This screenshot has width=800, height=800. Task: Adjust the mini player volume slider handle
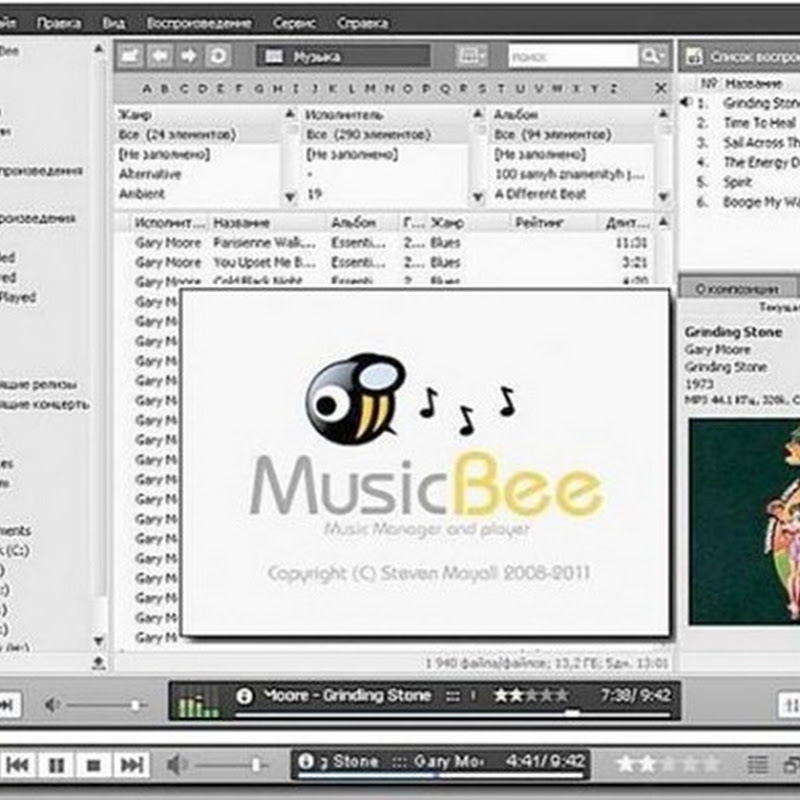[256, 764]
